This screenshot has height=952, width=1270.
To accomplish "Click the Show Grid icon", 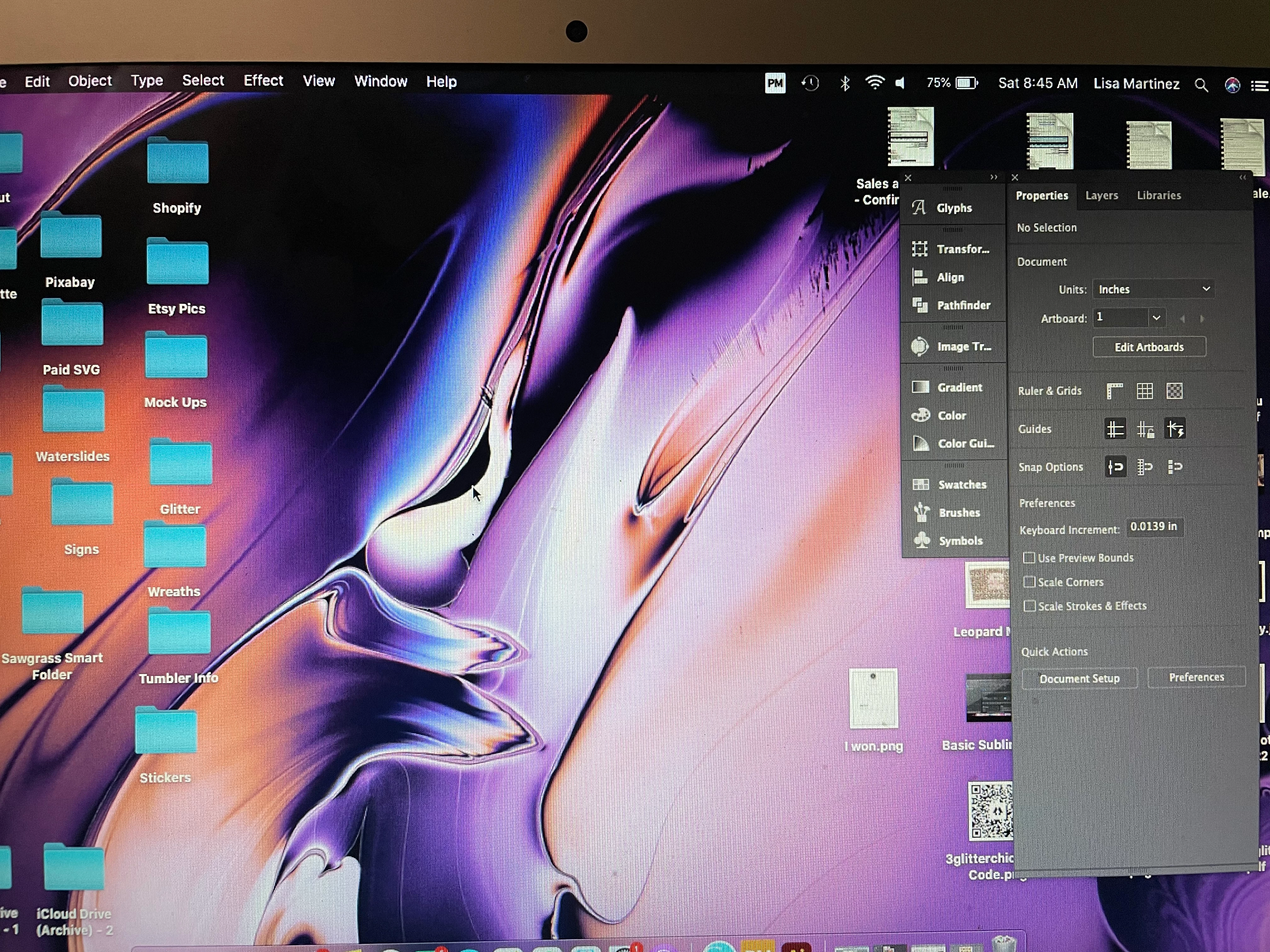I will 1144,391.
